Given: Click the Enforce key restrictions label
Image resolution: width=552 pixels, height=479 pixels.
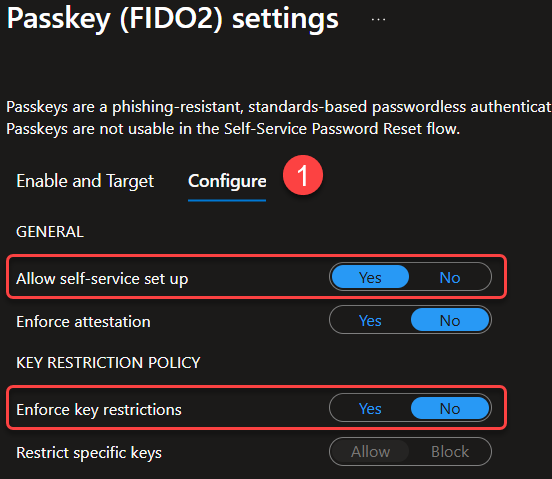Looking at the screenshot, I should click(99, 410).
